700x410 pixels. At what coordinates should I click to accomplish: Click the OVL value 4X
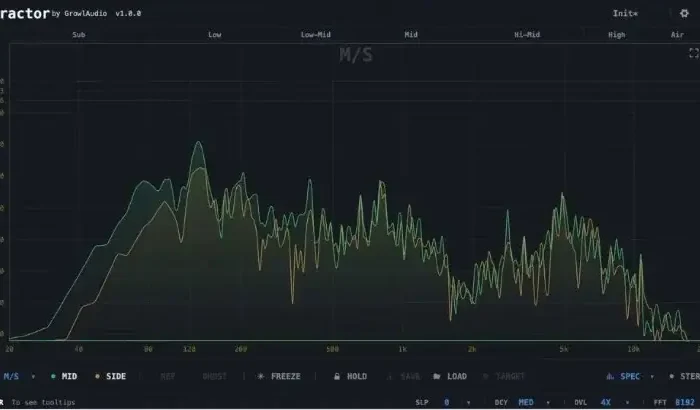(605, 402)
